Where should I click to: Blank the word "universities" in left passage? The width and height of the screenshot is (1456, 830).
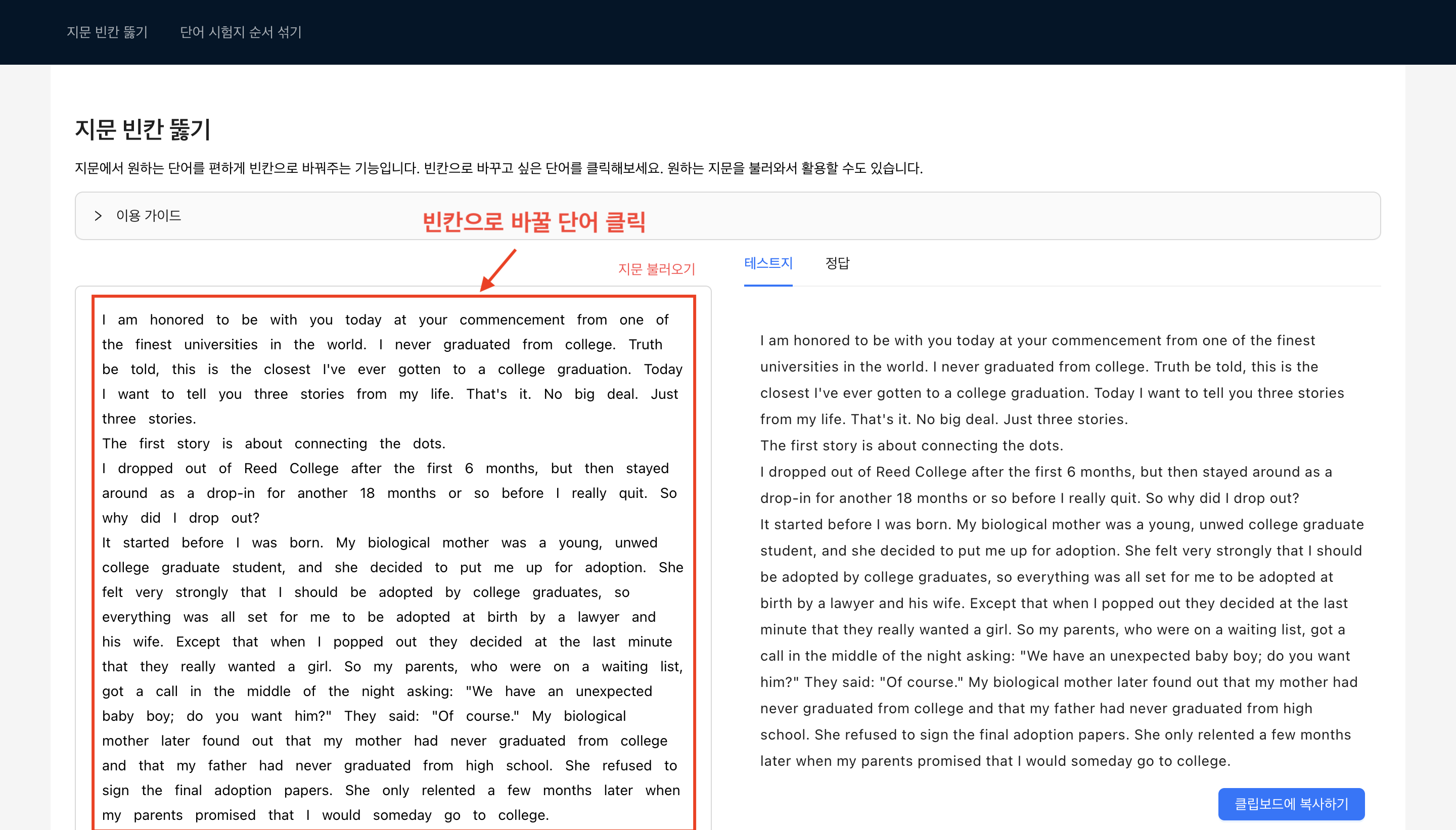tap(220, 345)
